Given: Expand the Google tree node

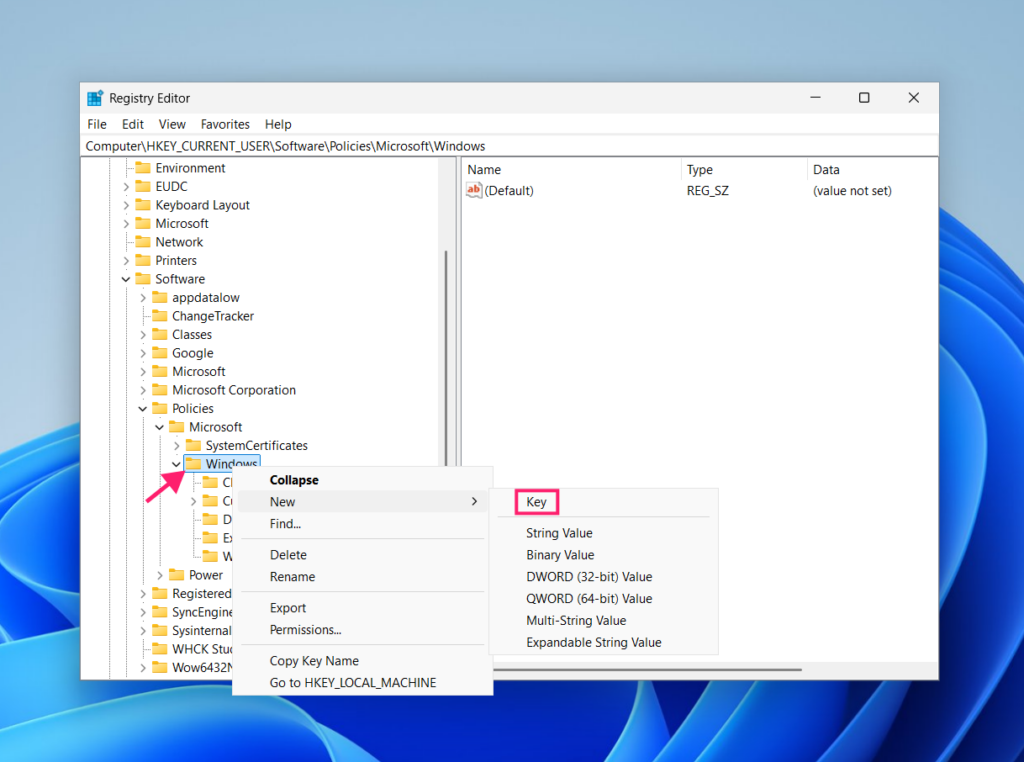Looking at the screenshot, I should click(143, 353).
